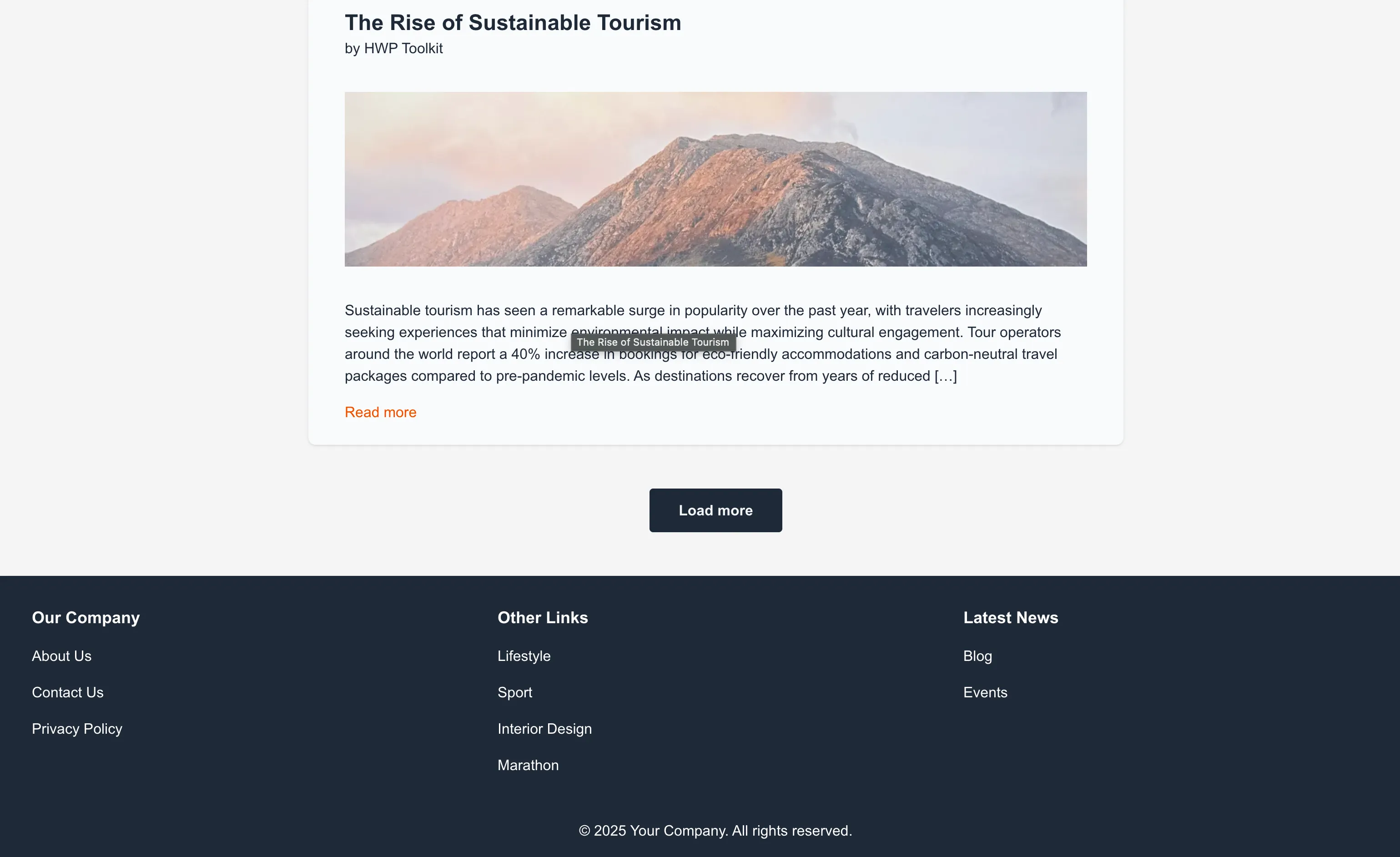Open the mountain featured image
The image size is (1400, 857).
(715, 179)
